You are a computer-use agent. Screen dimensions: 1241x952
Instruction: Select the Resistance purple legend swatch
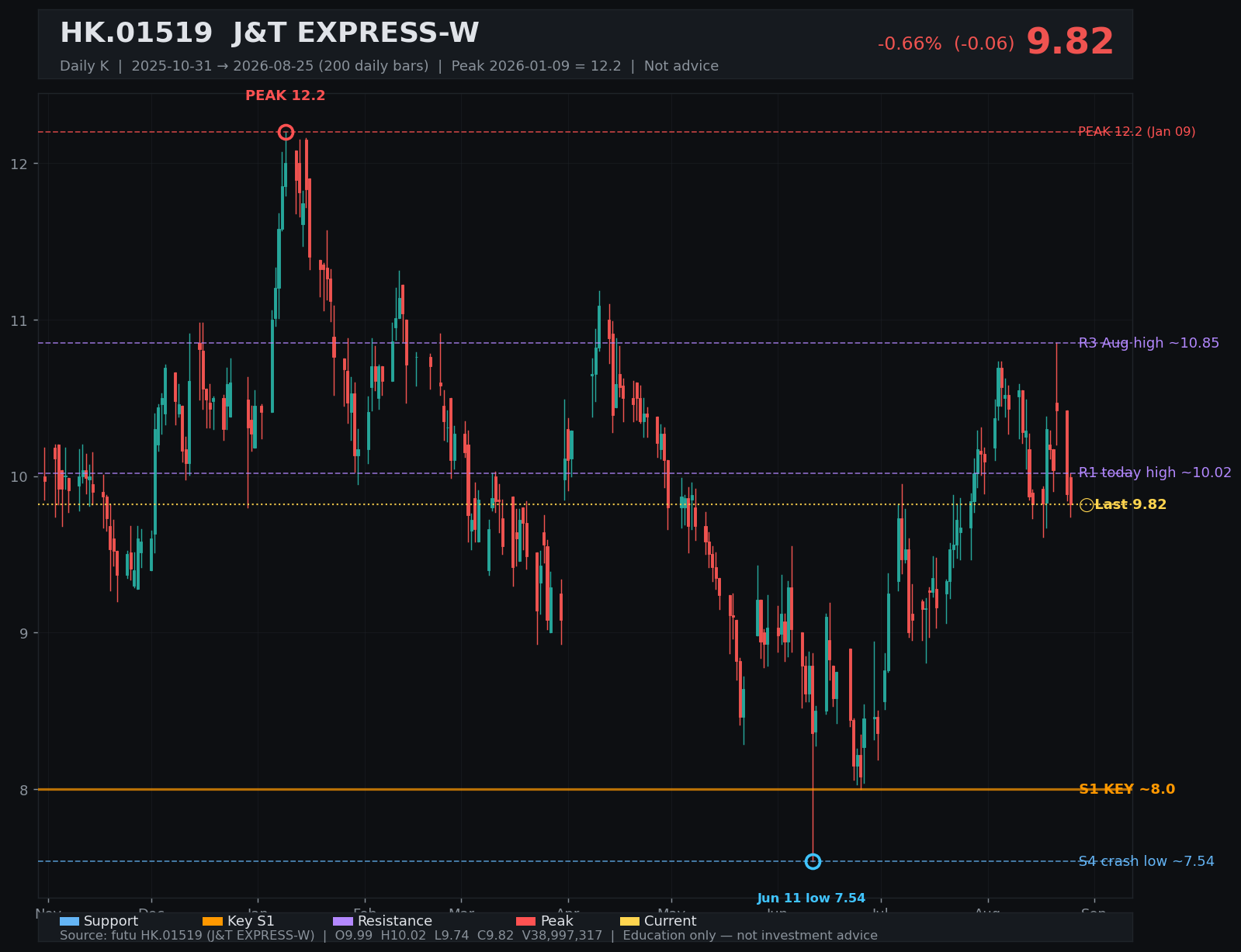(343, 921)
